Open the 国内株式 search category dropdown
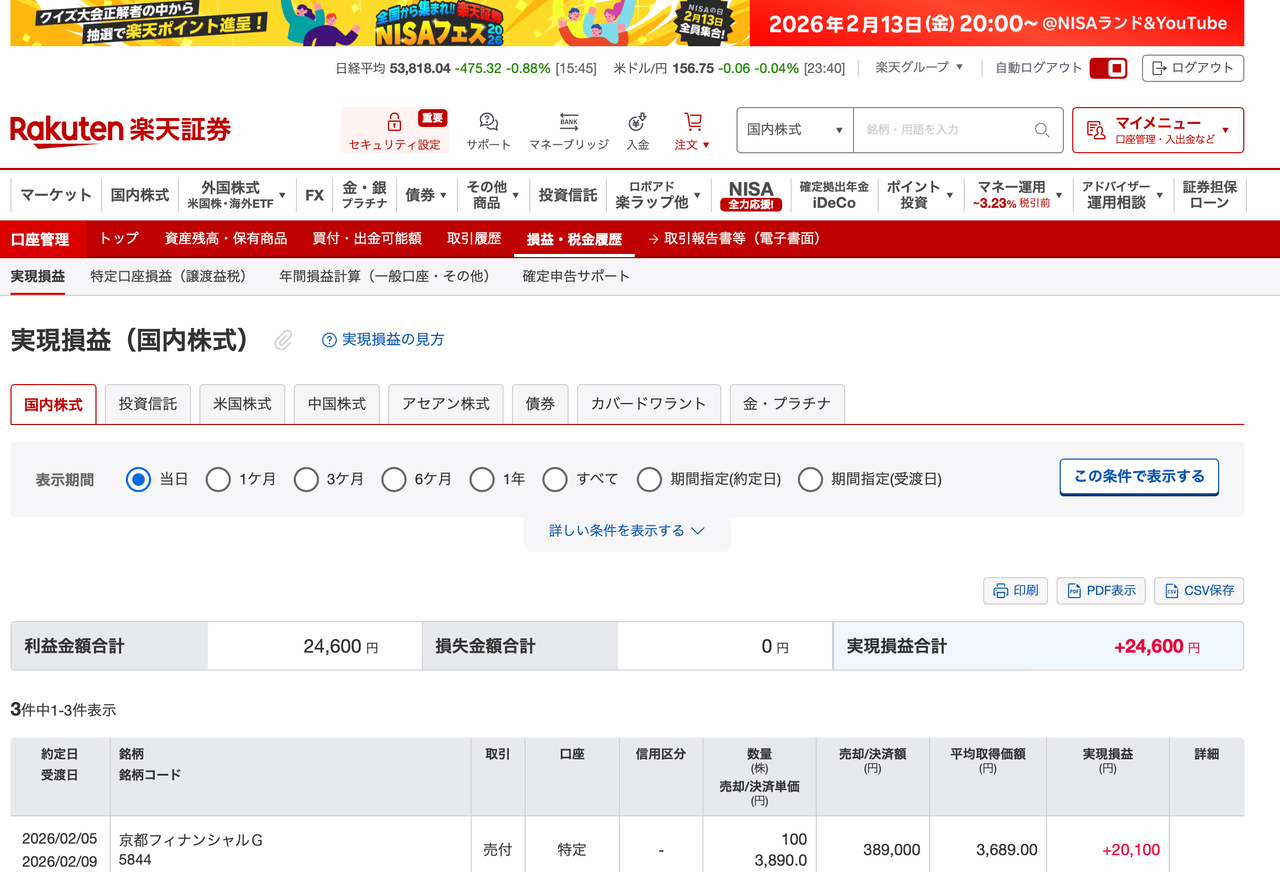This screenshot has height=872, width=1280. tap(795, 130)
